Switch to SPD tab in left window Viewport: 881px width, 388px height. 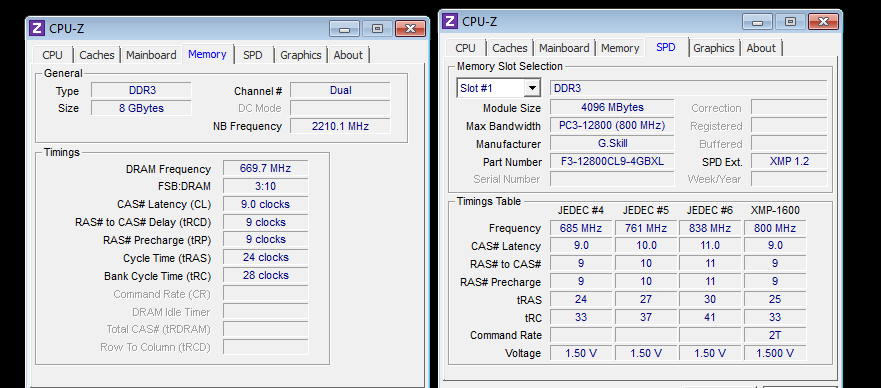tap(253, 55)
